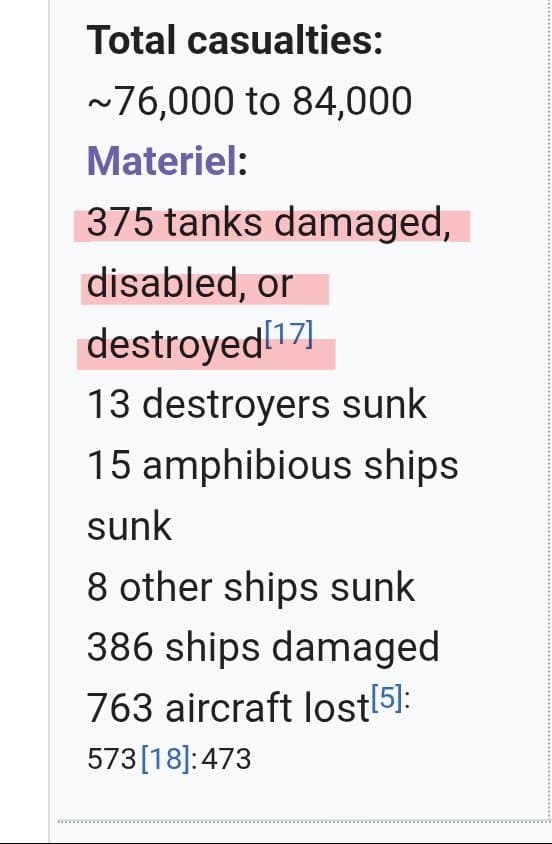Viewport: 552px width, 844px height.
Task: Click the word tanks in highlighted line
Action: (214, 222)
